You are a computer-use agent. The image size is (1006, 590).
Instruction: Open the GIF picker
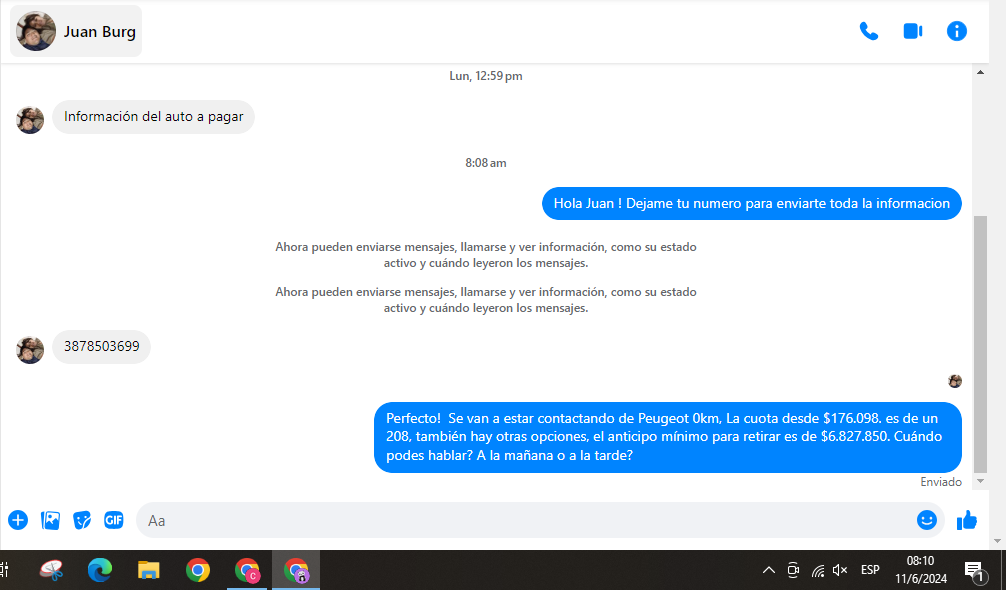click(114, 520)
